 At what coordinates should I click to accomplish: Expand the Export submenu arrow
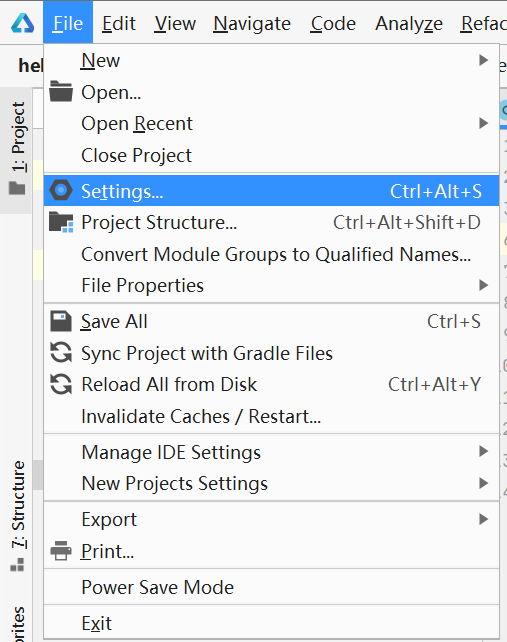(x=484, y=519)
